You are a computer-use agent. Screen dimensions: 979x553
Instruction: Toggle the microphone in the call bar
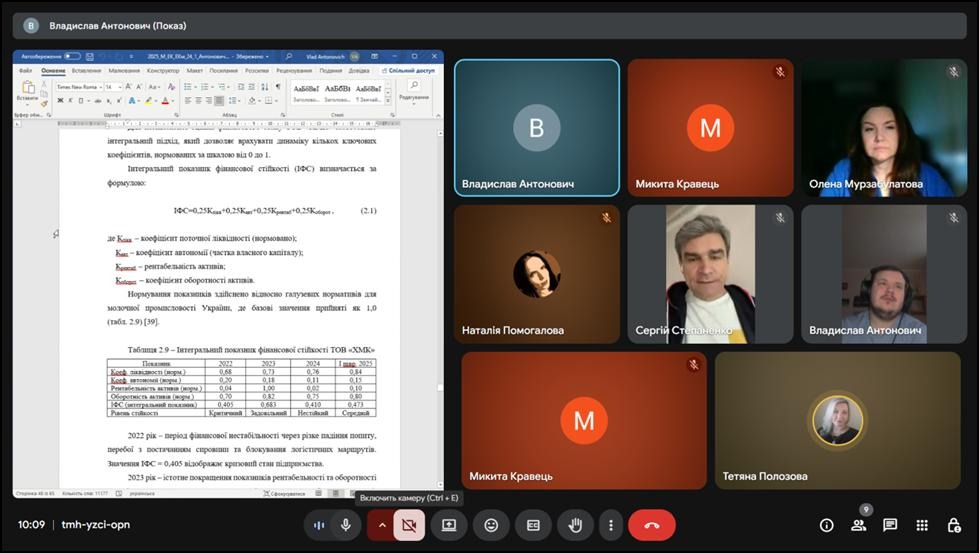click(x=345, y=525)
